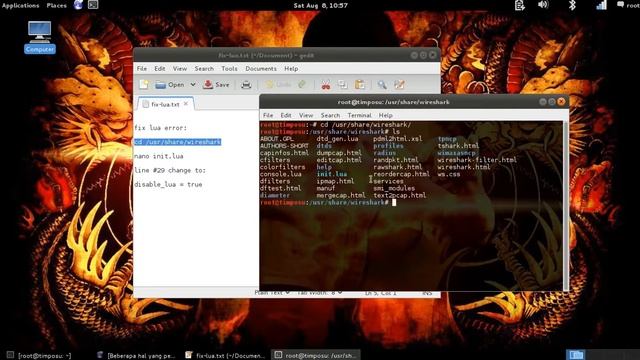Switch to root@timposu: ~ taskbar window

40,356
